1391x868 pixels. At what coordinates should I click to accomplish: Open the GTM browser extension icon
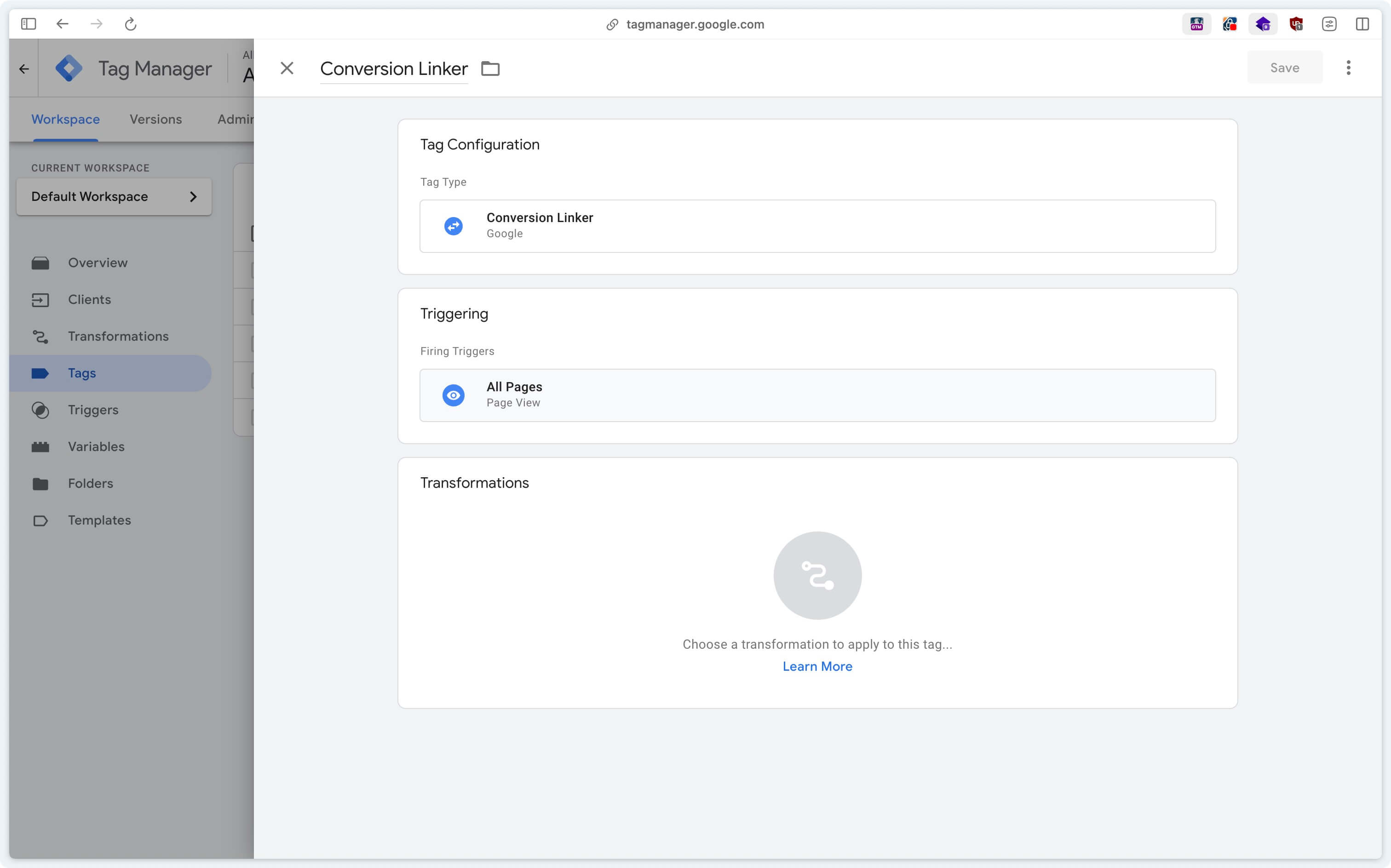pos(1196,24)
